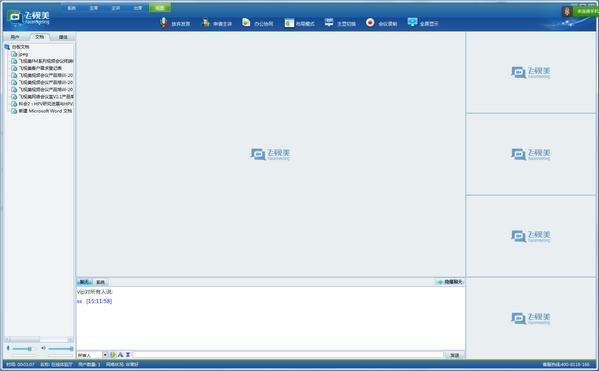Click the clear-chat icon beside the font icon
The width and height of the screenshot is (599, 371).
(128, 355)
